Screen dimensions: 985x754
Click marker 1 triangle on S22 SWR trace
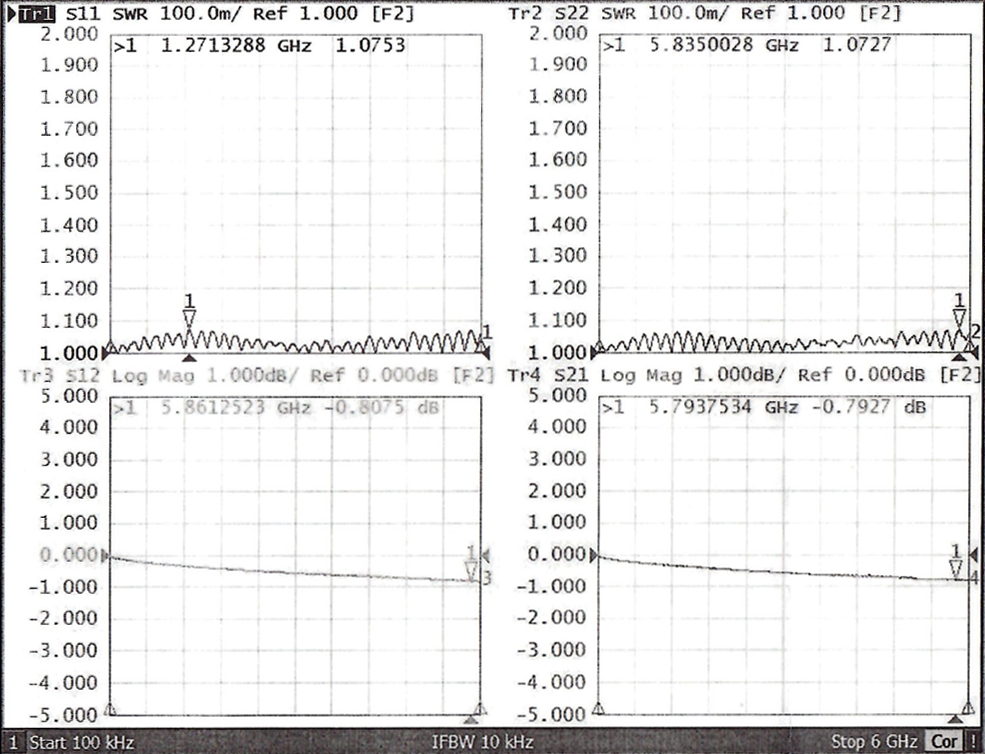tap(959, 318)
